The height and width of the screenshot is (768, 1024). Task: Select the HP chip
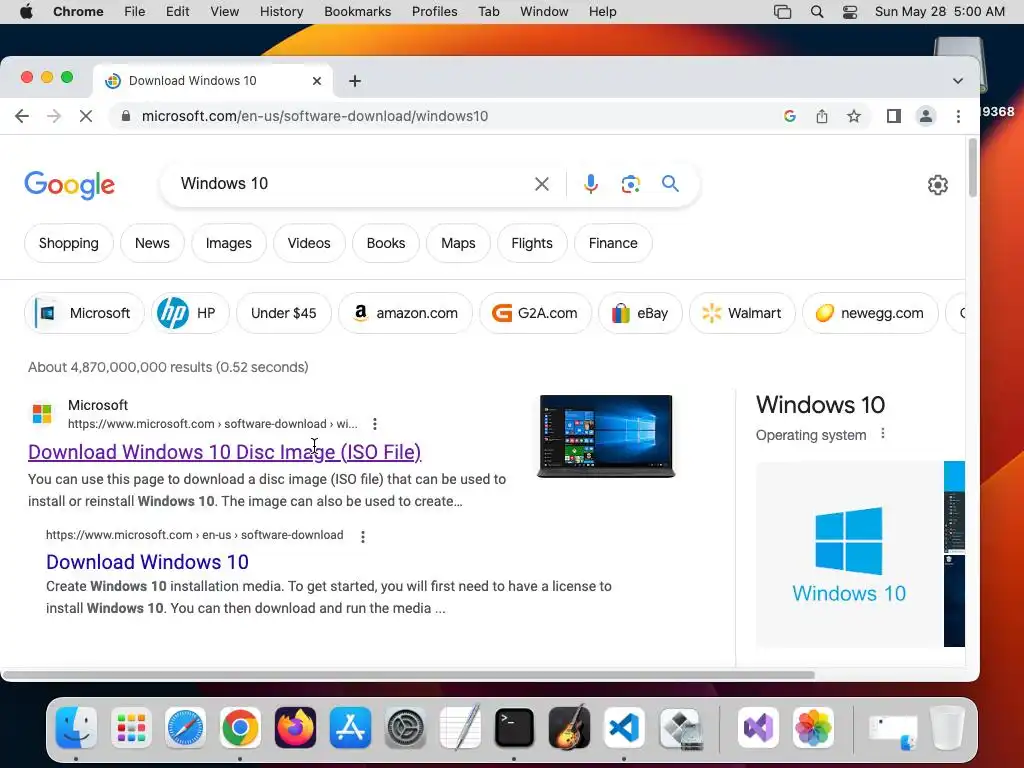click(x=190, y=313)
